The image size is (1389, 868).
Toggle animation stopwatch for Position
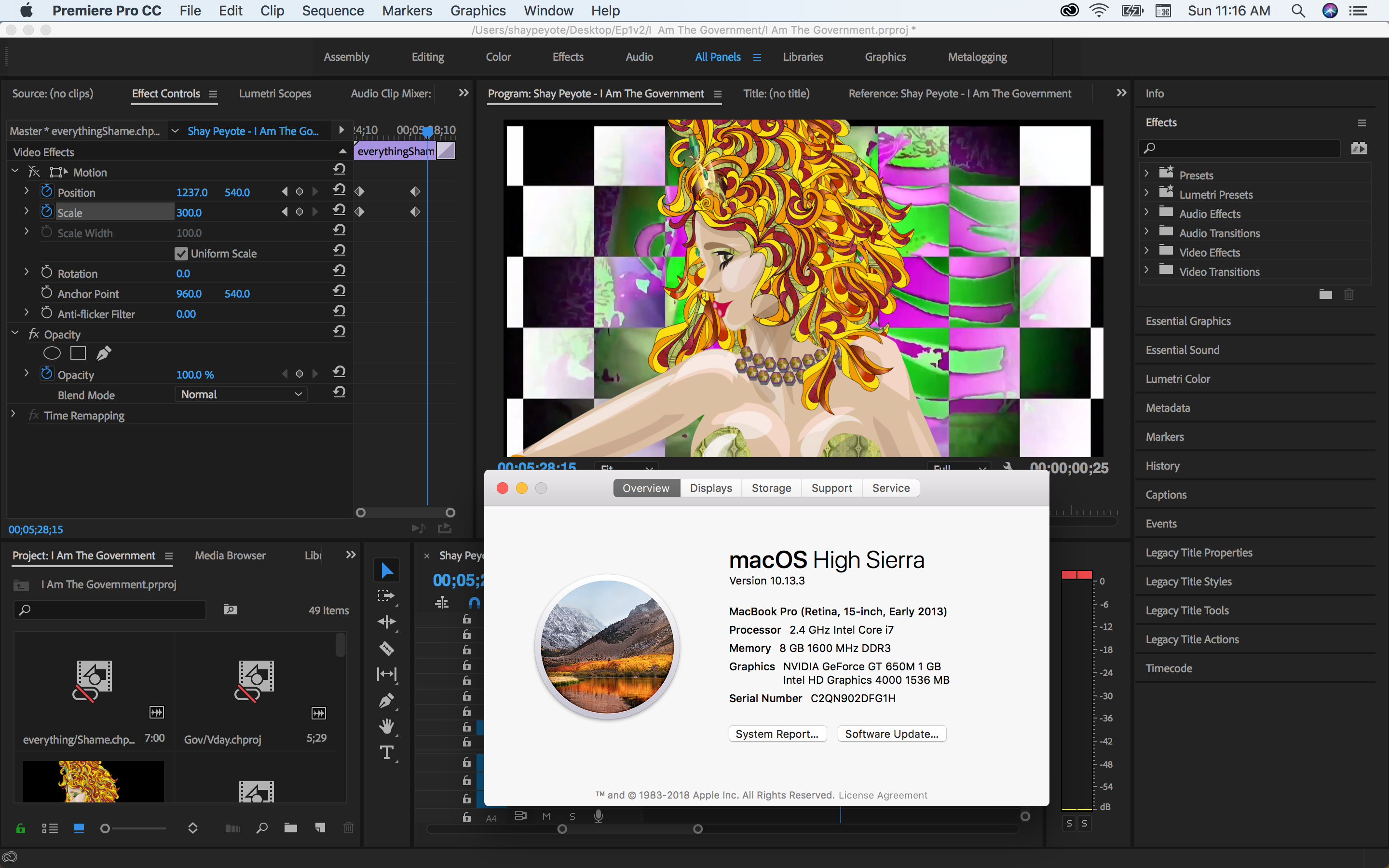(x=46, y=191)
